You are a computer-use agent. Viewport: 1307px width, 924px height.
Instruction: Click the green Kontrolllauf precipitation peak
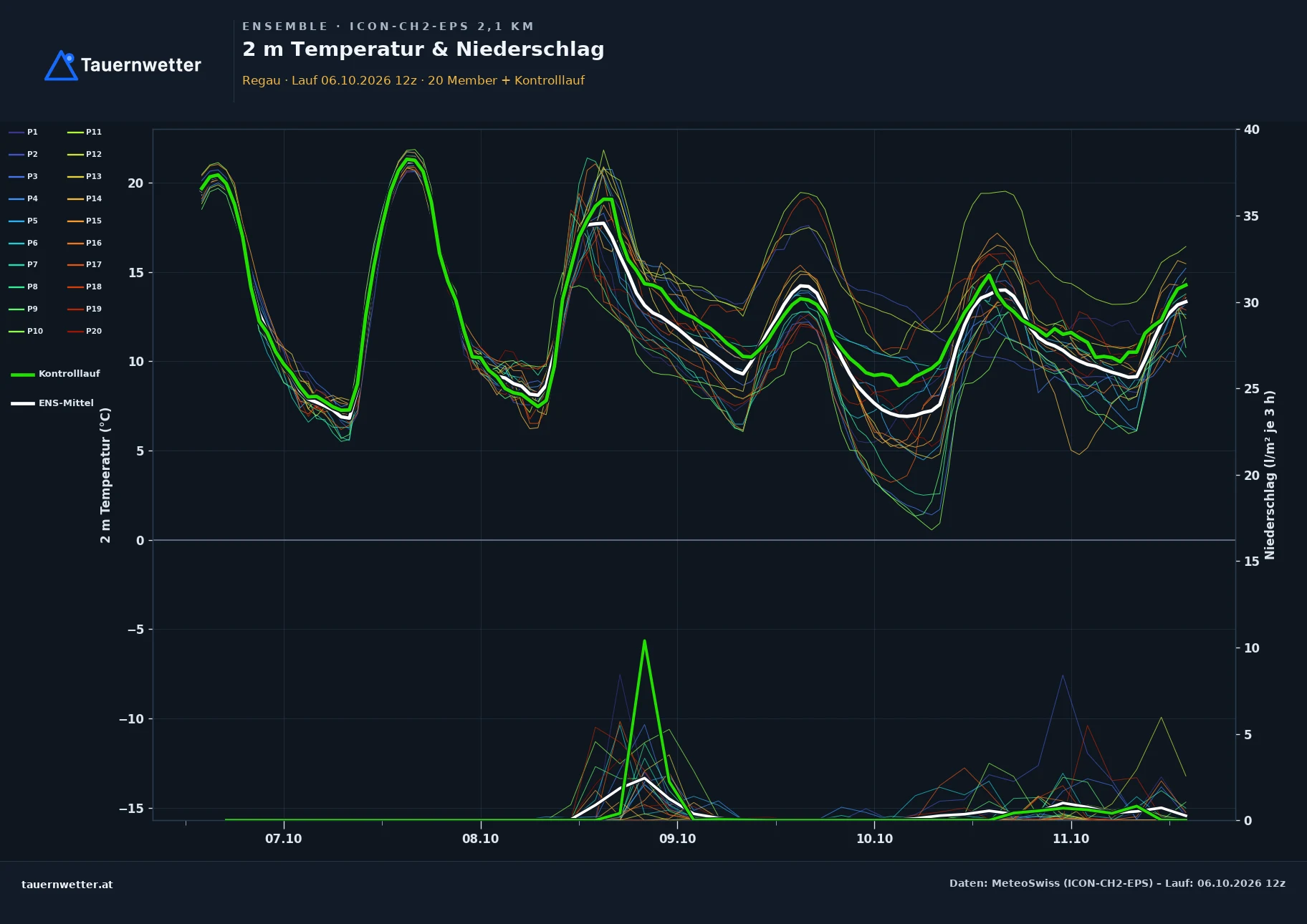tap(644, 641)
